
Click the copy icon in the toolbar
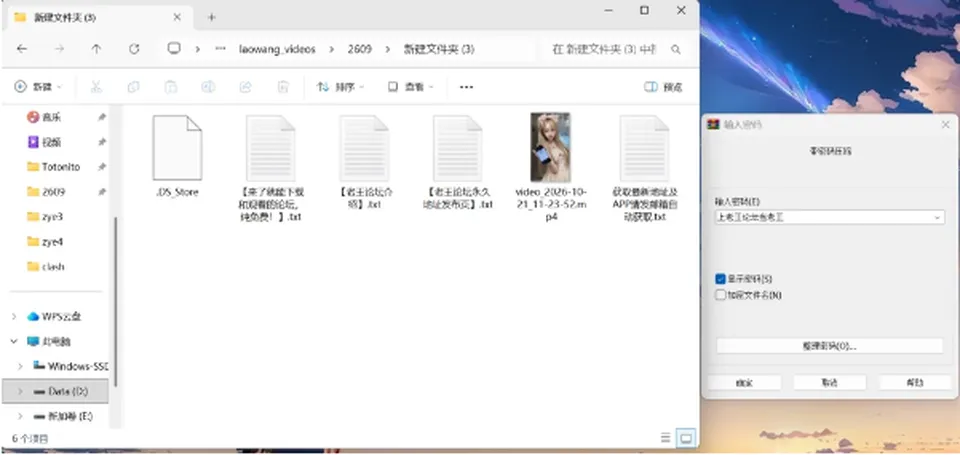pyautogui.click(x=133, y=87)
